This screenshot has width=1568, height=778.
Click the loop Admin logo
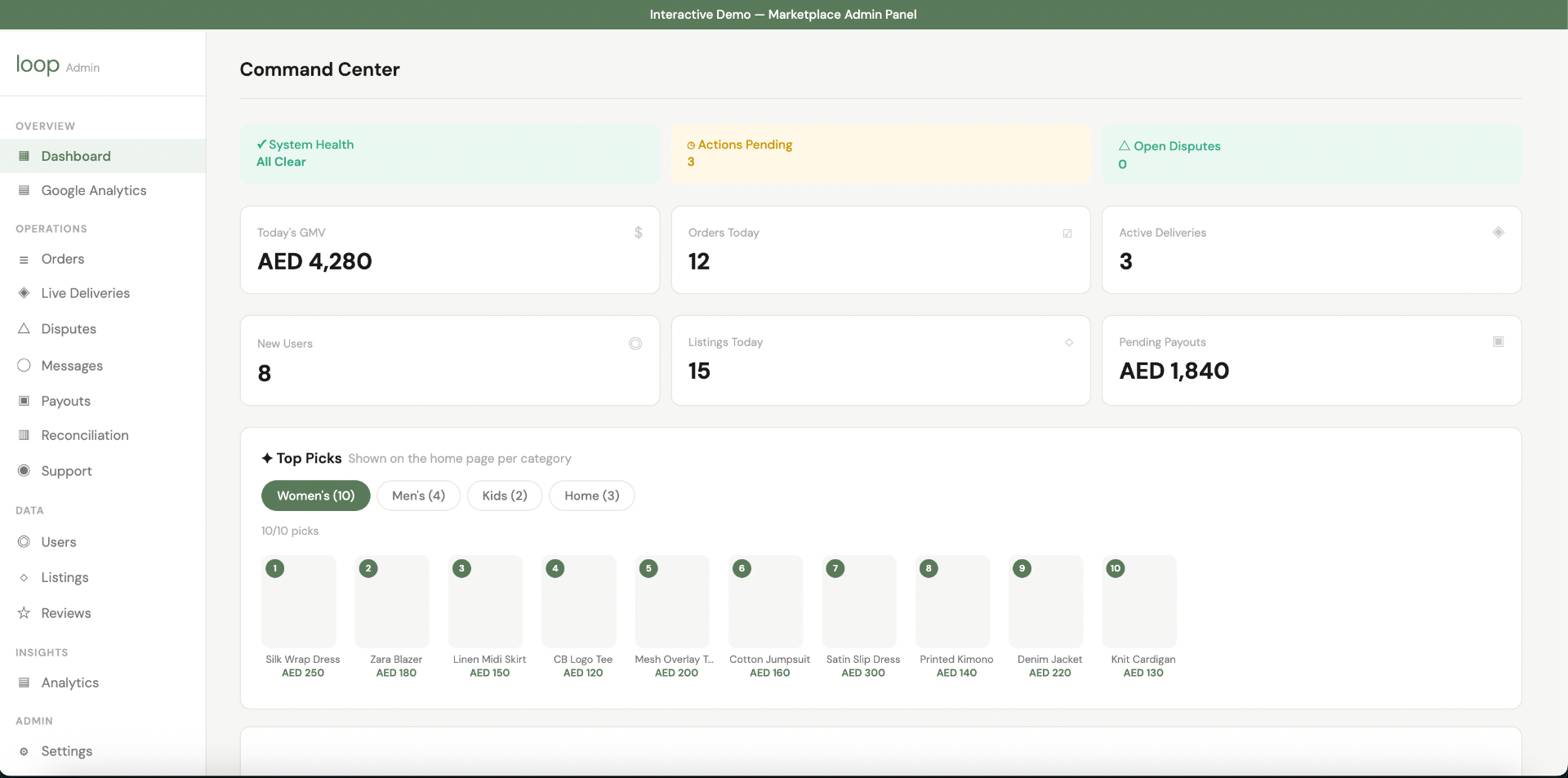click(x=58, y=65)
